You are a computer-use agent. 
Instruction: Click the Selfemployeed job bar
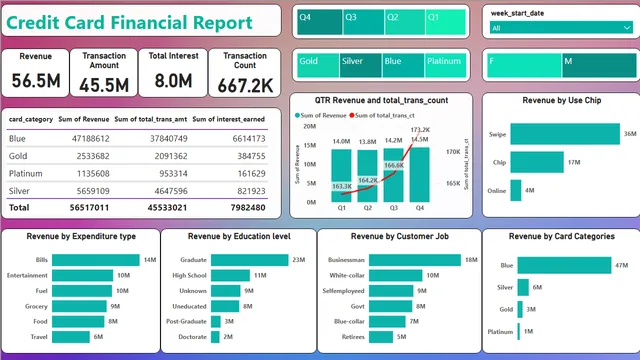pyautogui.click(x=391, y=291)
